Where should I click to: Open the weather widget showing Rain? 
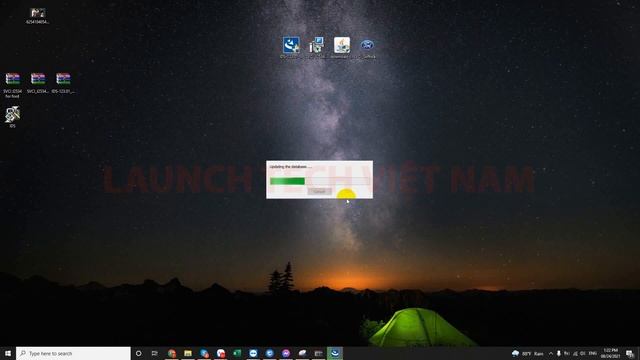[x=528, y=353]
